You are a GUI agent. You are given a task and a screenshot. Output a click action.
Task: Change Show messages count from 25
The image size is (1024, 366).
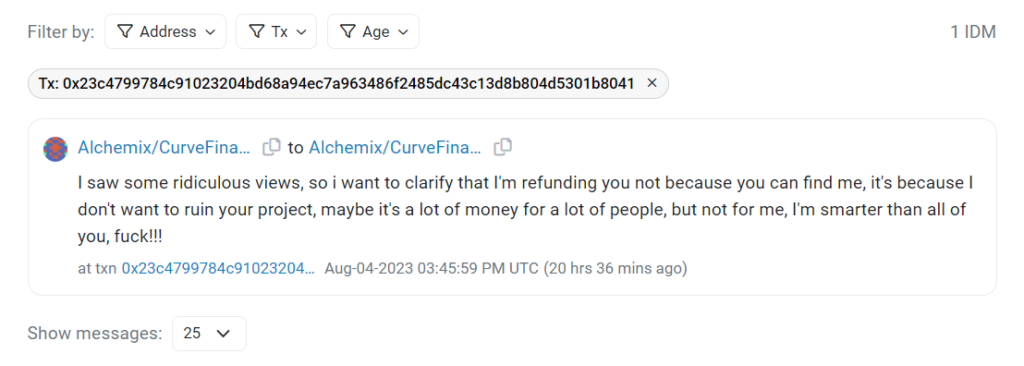(x=209, y=333)
